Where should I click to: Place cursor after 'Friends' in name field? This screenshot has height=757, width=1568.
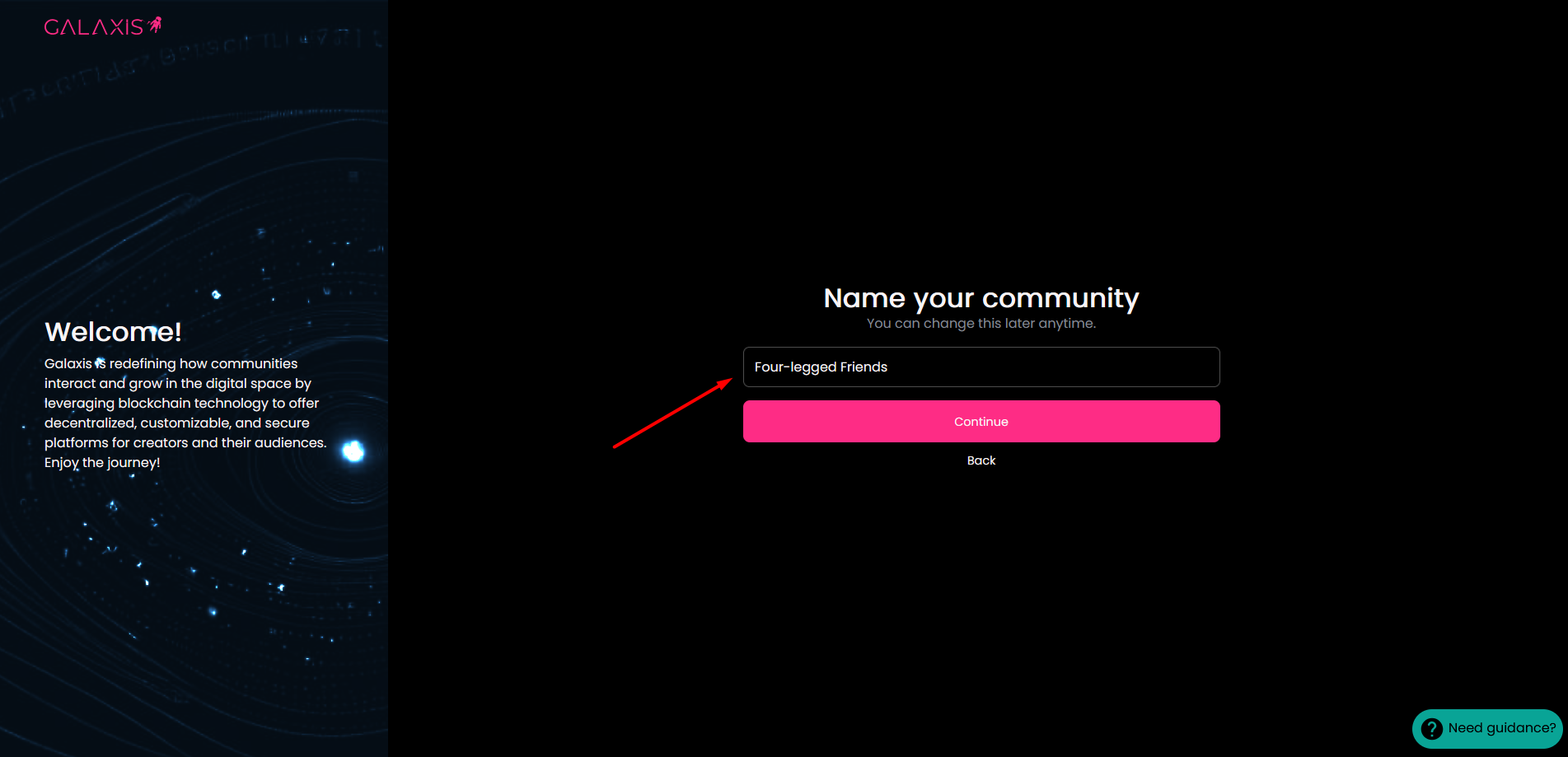[x=888, y=367]
